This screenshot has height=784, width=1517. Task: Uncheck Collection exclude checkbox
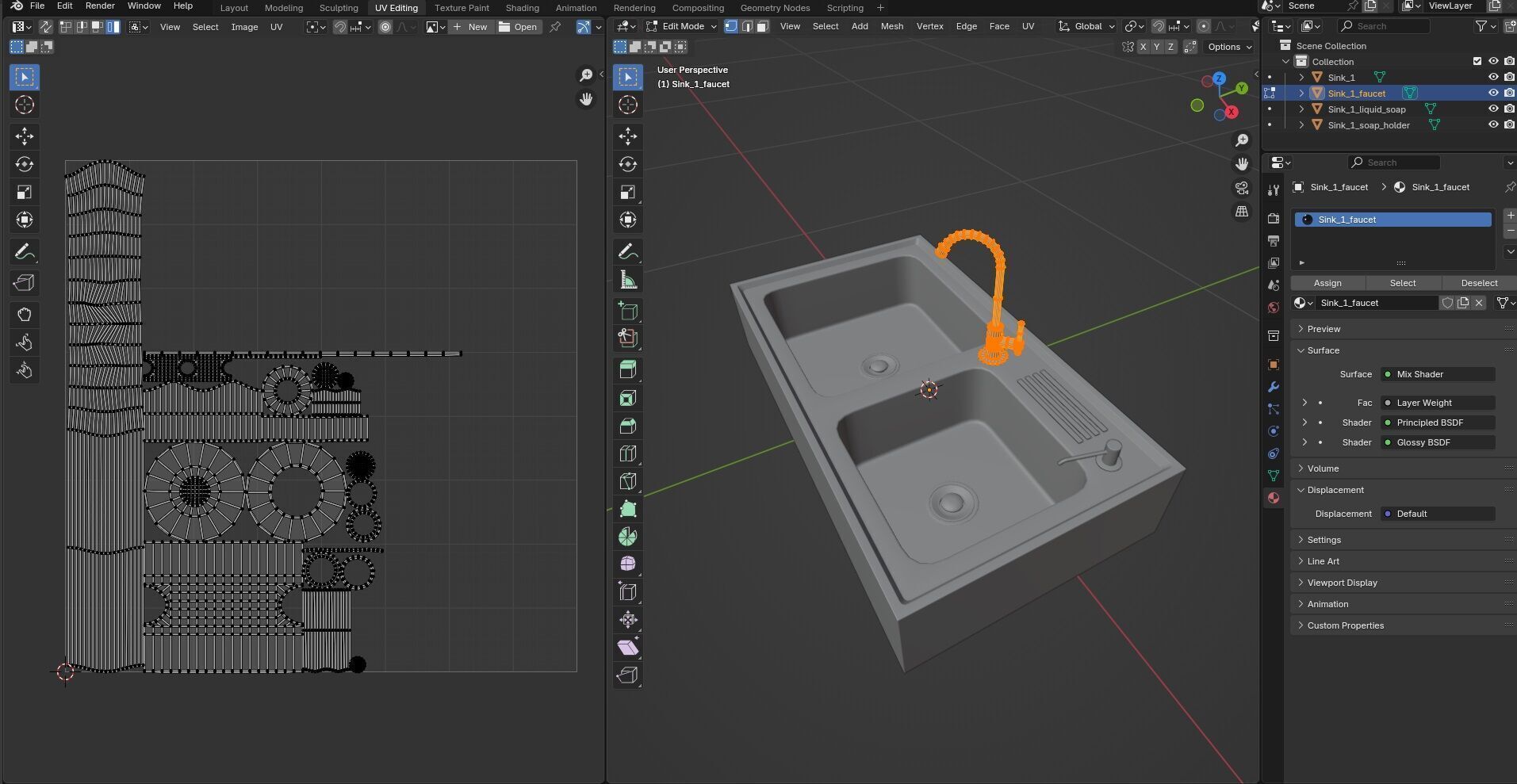[1477, 62]
